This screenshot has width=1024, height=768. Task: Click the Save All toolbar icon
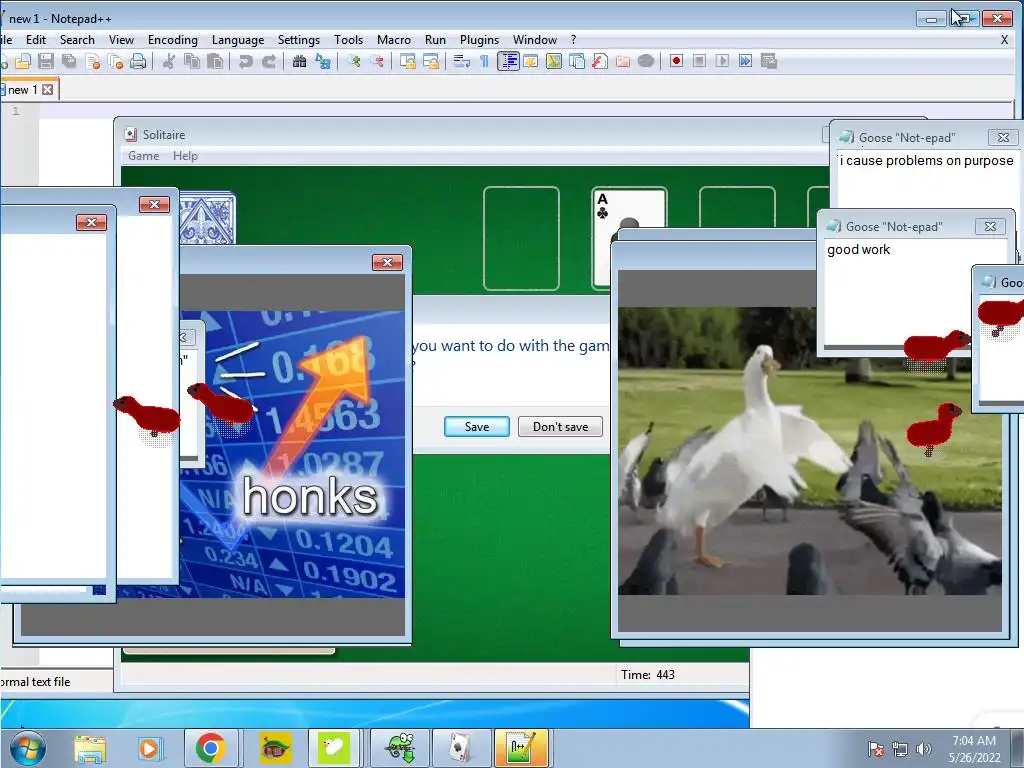69,61
